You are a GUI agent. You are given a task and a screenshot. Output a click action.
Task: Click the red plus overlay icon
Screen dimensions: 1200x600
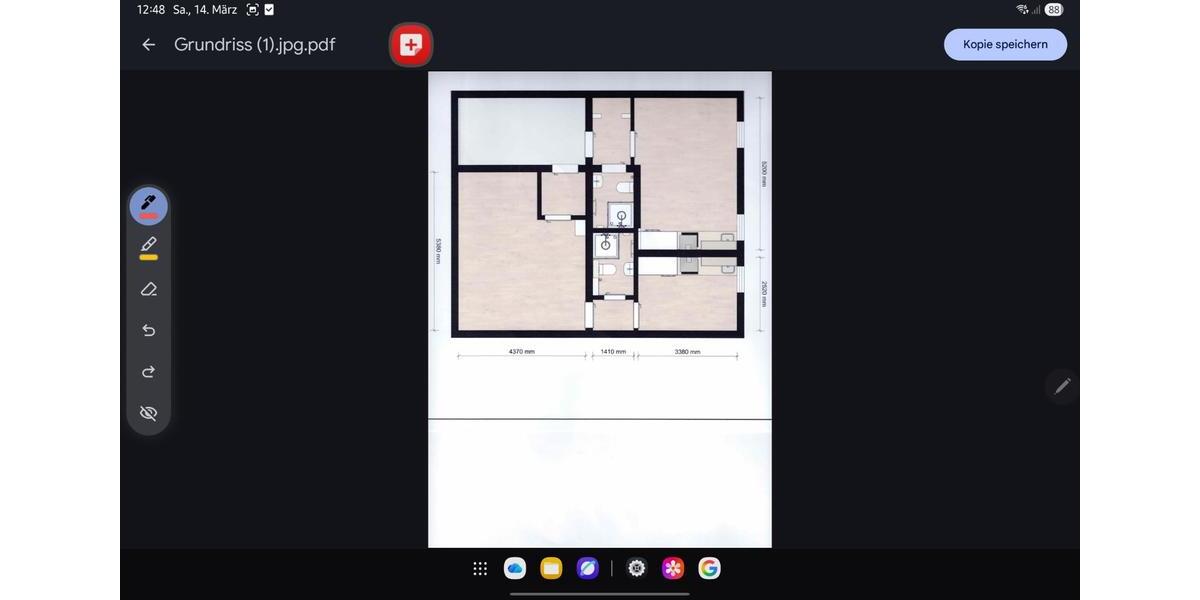pos(410,45)
